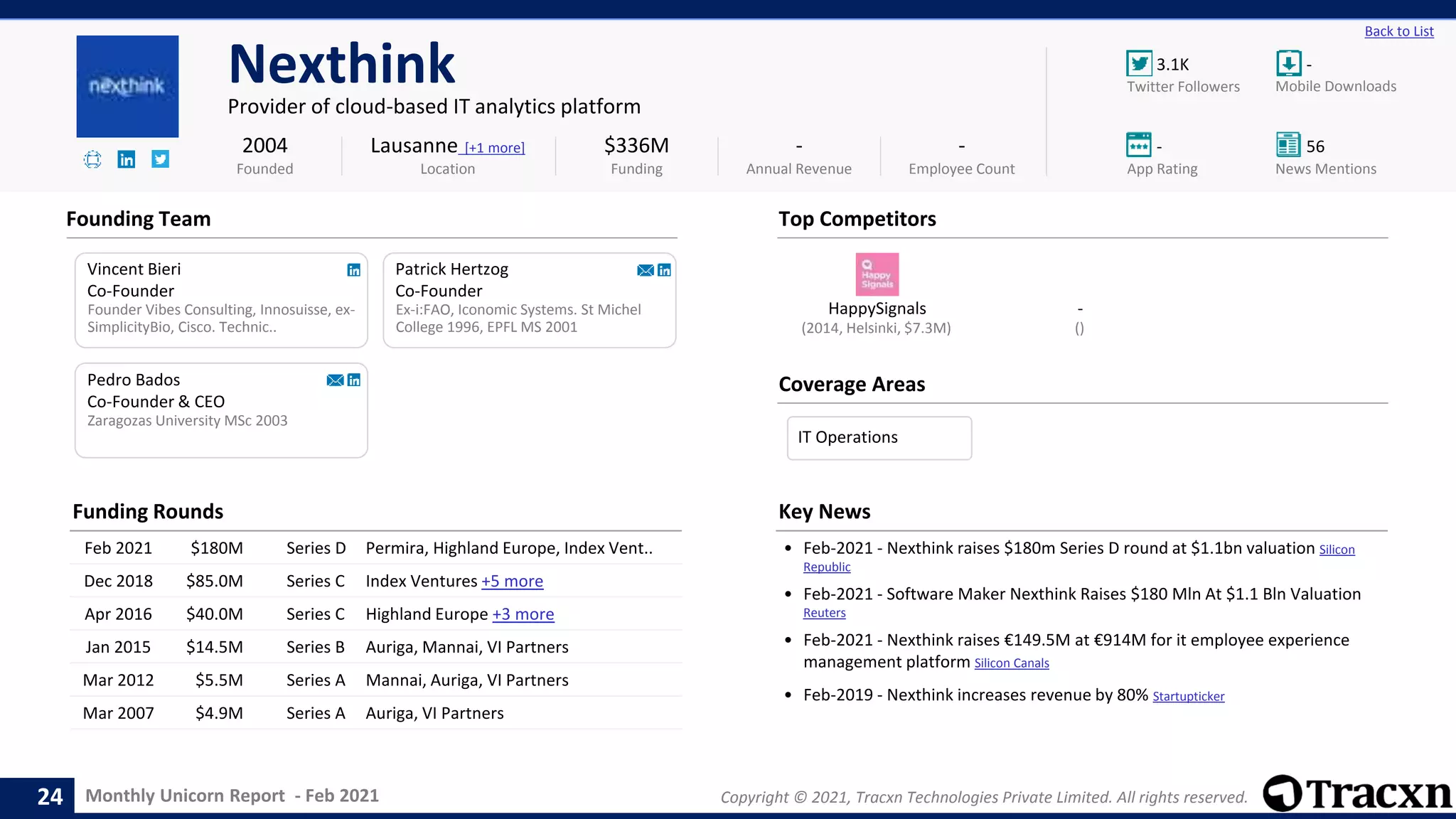1456x819 pixels.
Task: Click the $180M Series D amount
Action: click(217, 548)
